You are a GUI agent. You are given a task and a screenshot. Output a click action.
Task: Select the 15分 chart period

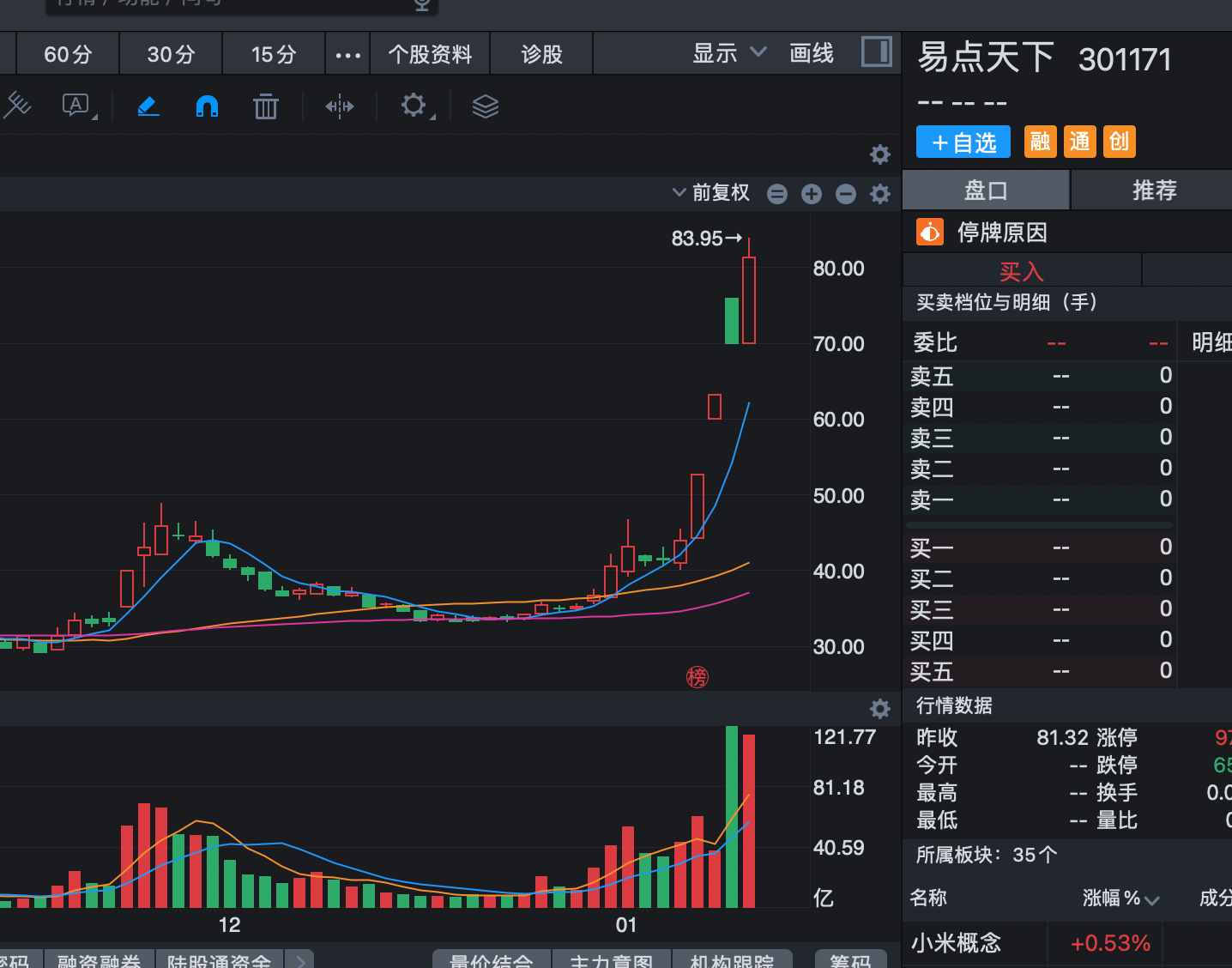click(274, 54)
